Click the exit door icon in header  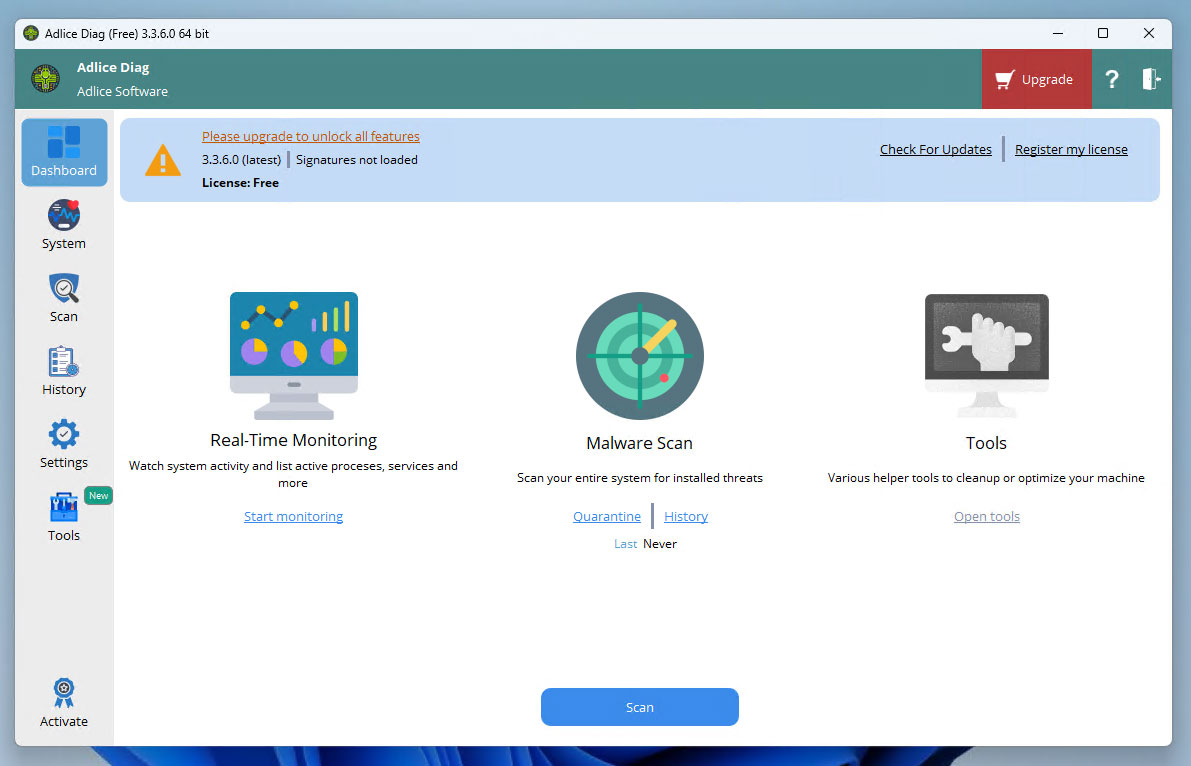point(1151,80)
